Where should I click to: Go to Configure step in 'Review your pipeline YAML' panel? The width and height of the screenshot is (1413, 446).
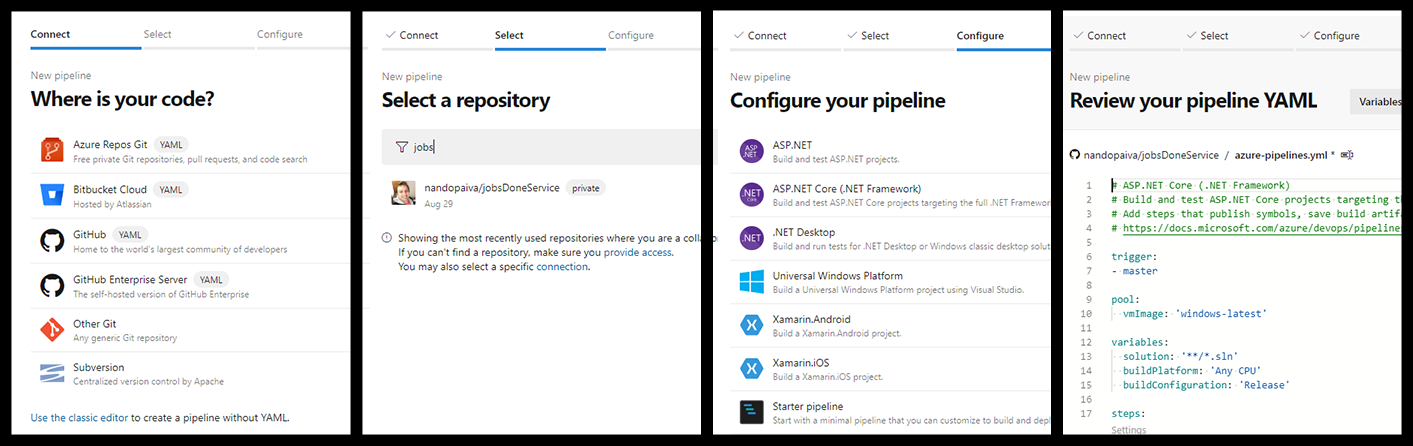click(x=1328, y=35)
